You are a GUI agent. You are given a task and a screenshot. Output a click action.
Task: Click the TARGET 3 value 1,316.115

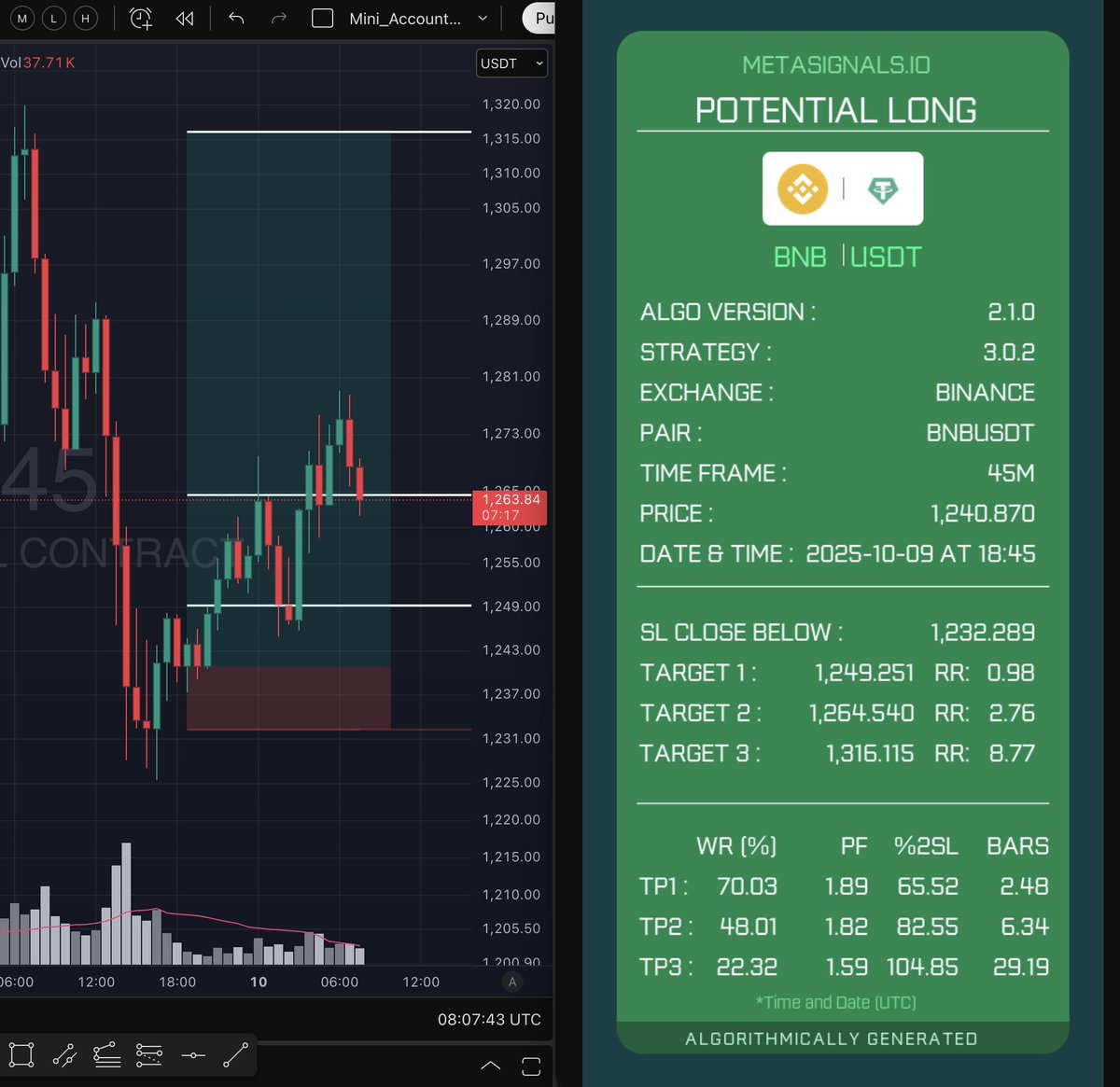[870, 753]
